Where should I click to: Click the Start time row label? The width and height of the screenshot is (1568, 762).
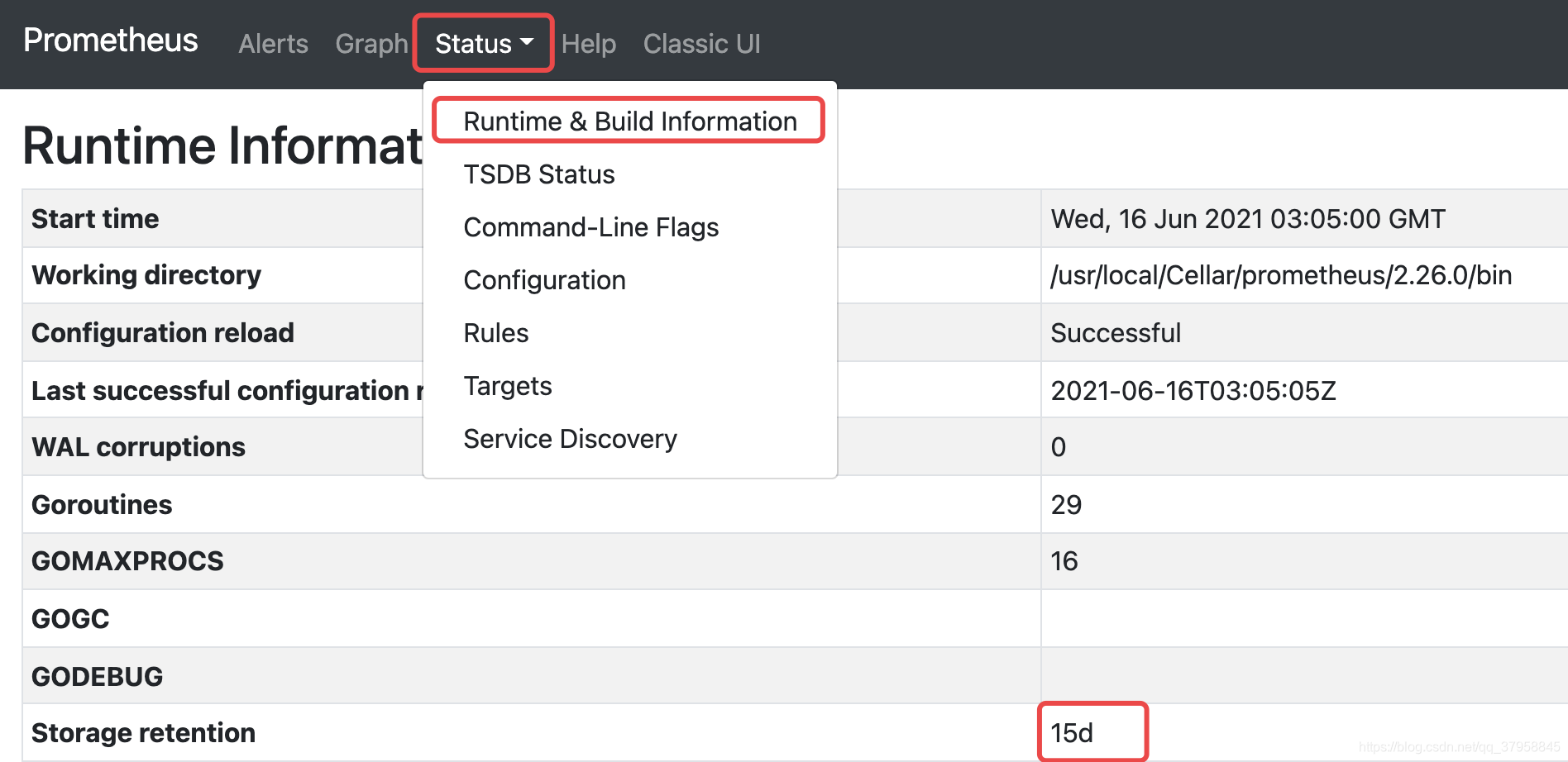[95, 219]
